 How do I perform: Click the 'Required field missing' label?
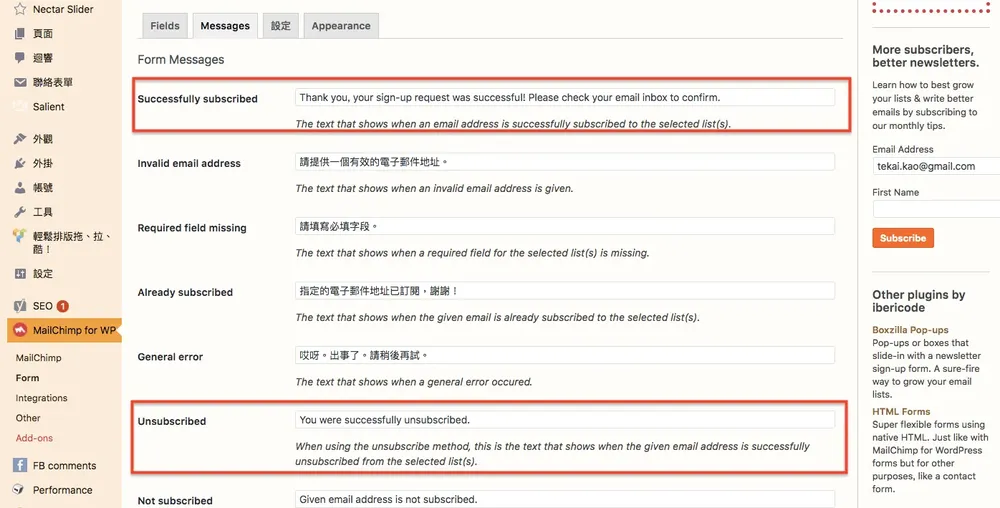point(192,228)
